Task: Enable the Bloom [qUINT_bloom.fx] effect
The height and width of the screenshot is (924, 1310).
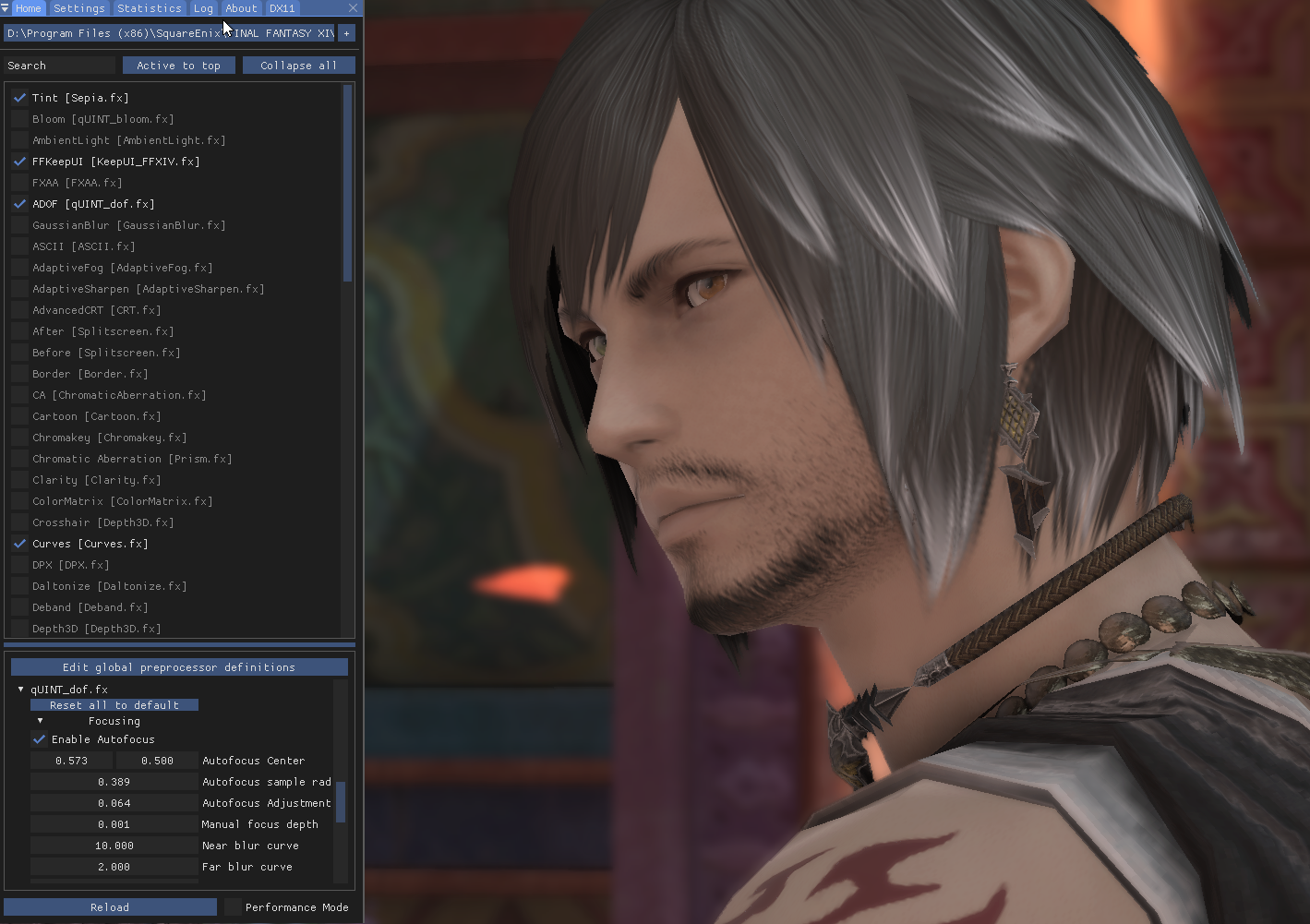Action: coord(19,118)
